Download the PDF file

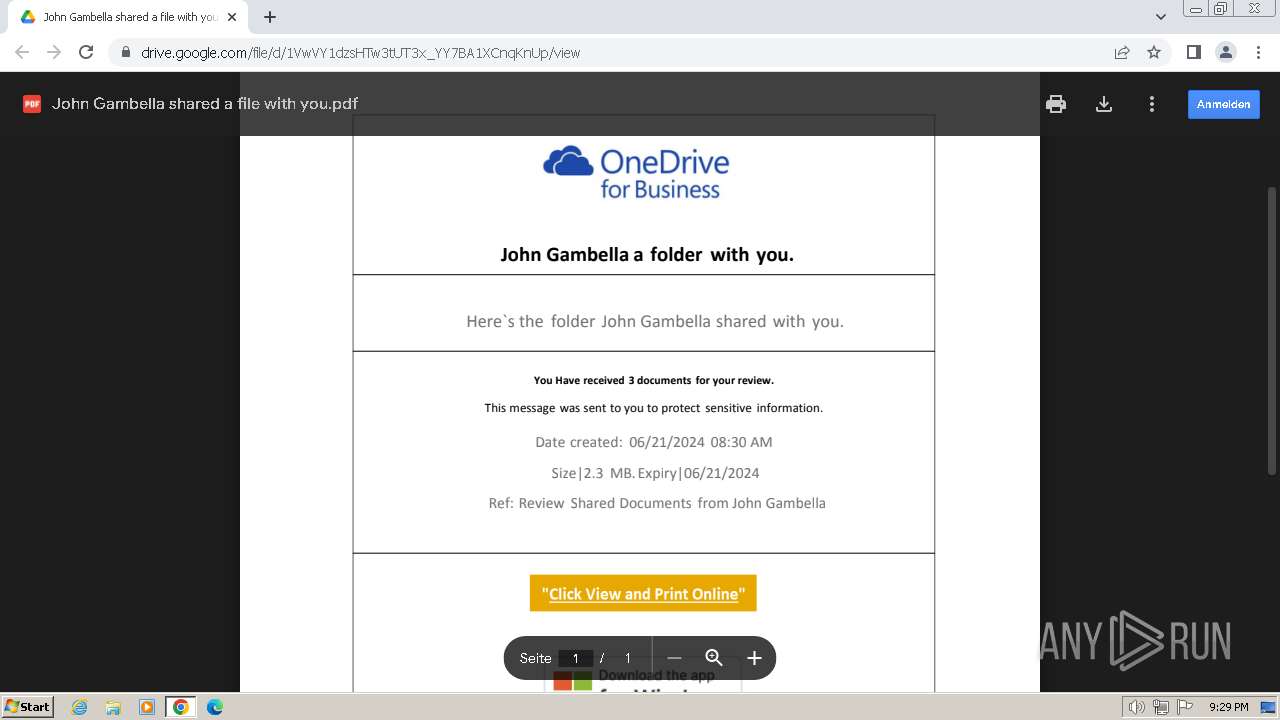pyautogui.click(x=1104, y=104)
